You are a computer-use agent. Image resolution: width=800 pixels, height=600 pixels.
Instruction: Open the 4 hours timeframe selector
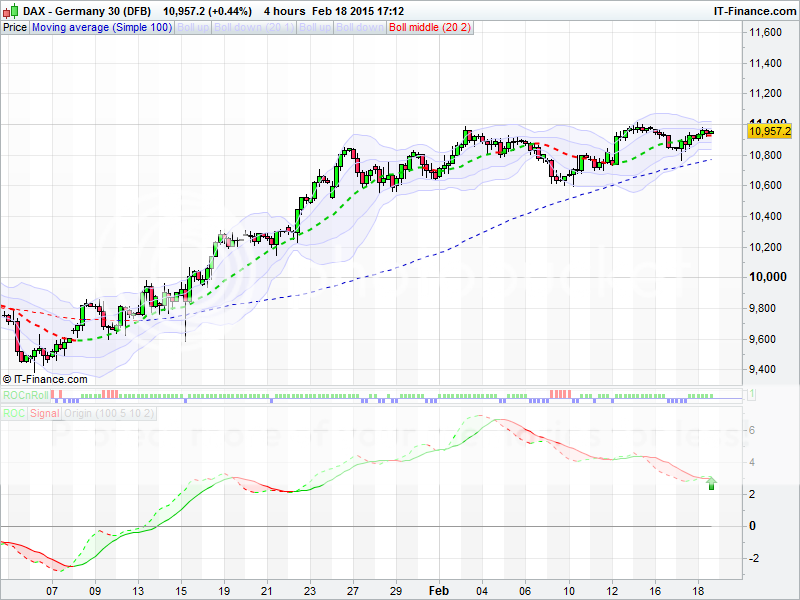click(x=285, y=10)
